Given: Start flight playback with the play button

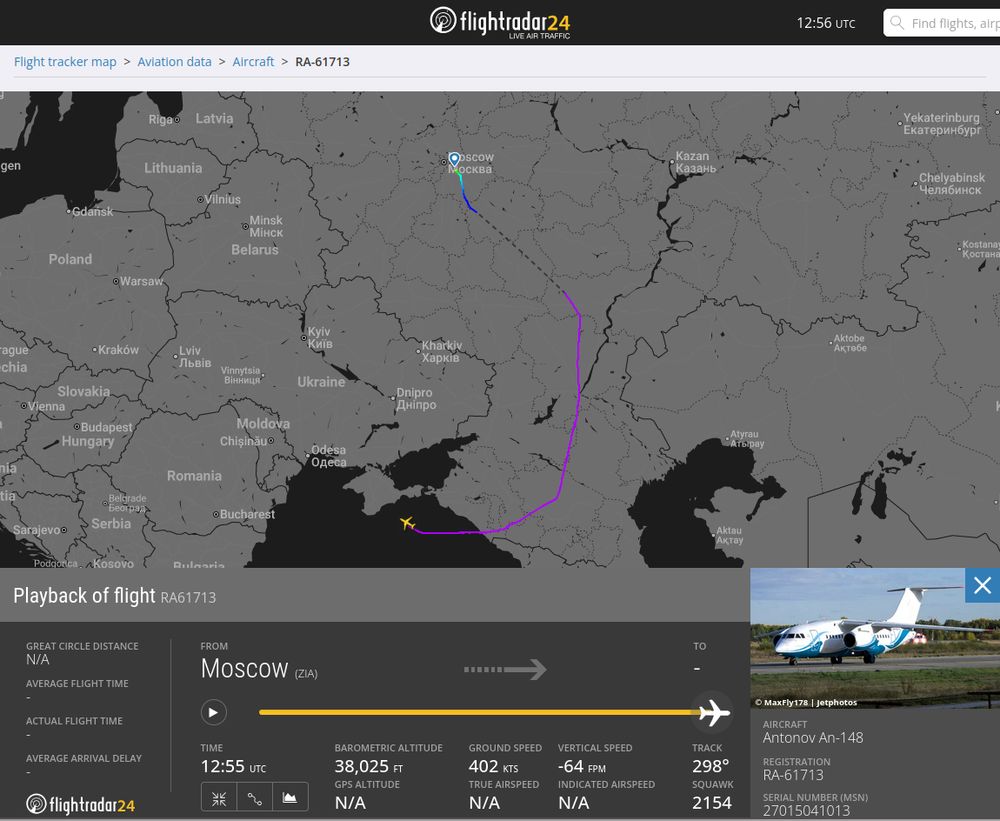Looking at the screenshot, I should [x=214, y=712].
